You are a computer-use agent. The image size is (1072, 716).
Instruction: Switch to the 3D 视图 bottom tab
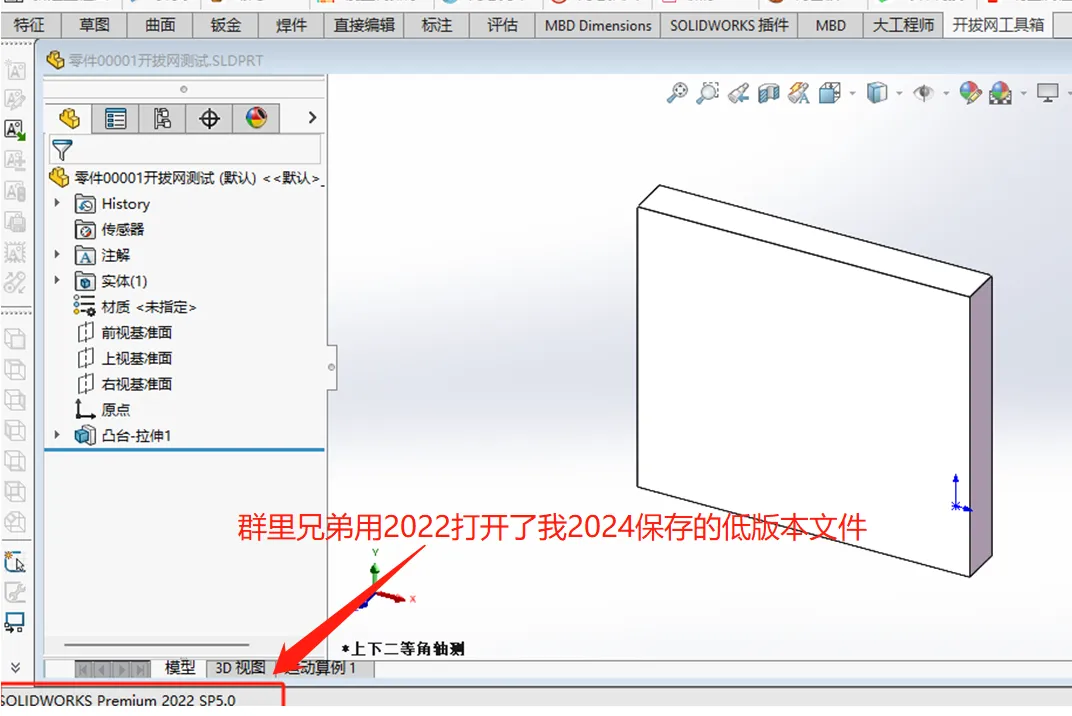pyautogui.click(x=240, y=667)
